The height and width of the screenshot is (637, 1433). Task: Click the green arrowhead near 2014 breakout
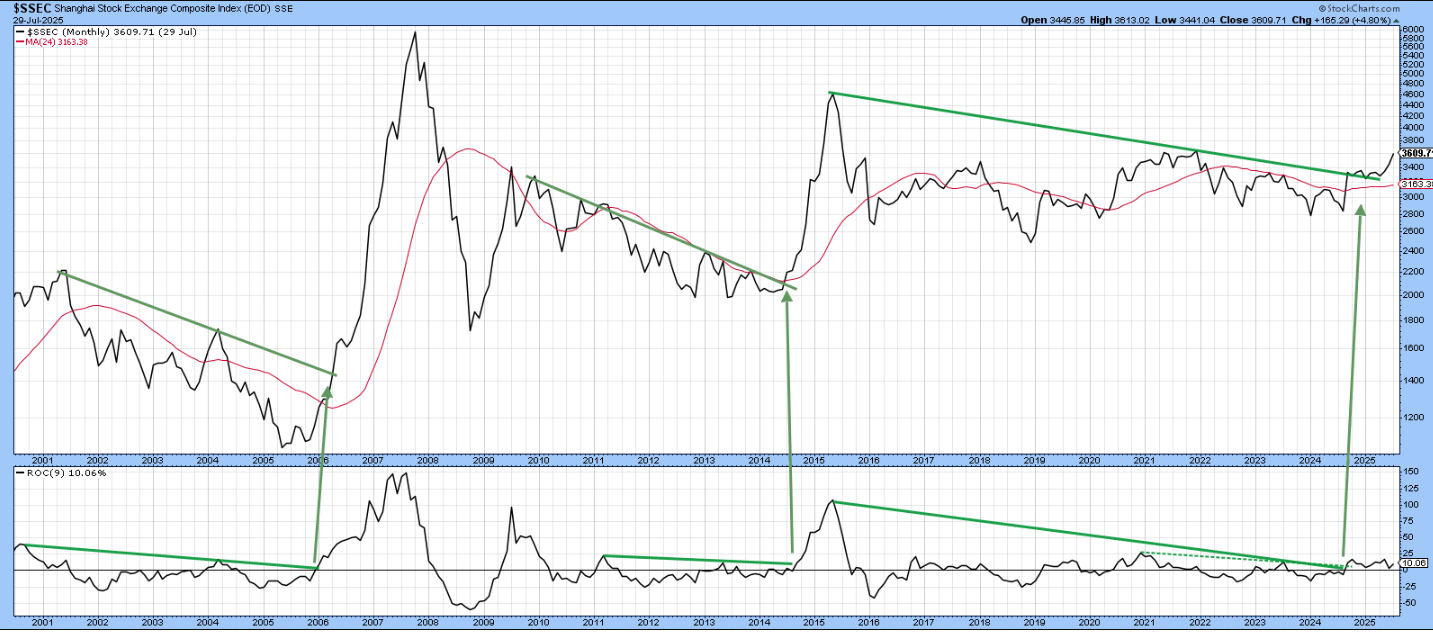coord(785,297)
